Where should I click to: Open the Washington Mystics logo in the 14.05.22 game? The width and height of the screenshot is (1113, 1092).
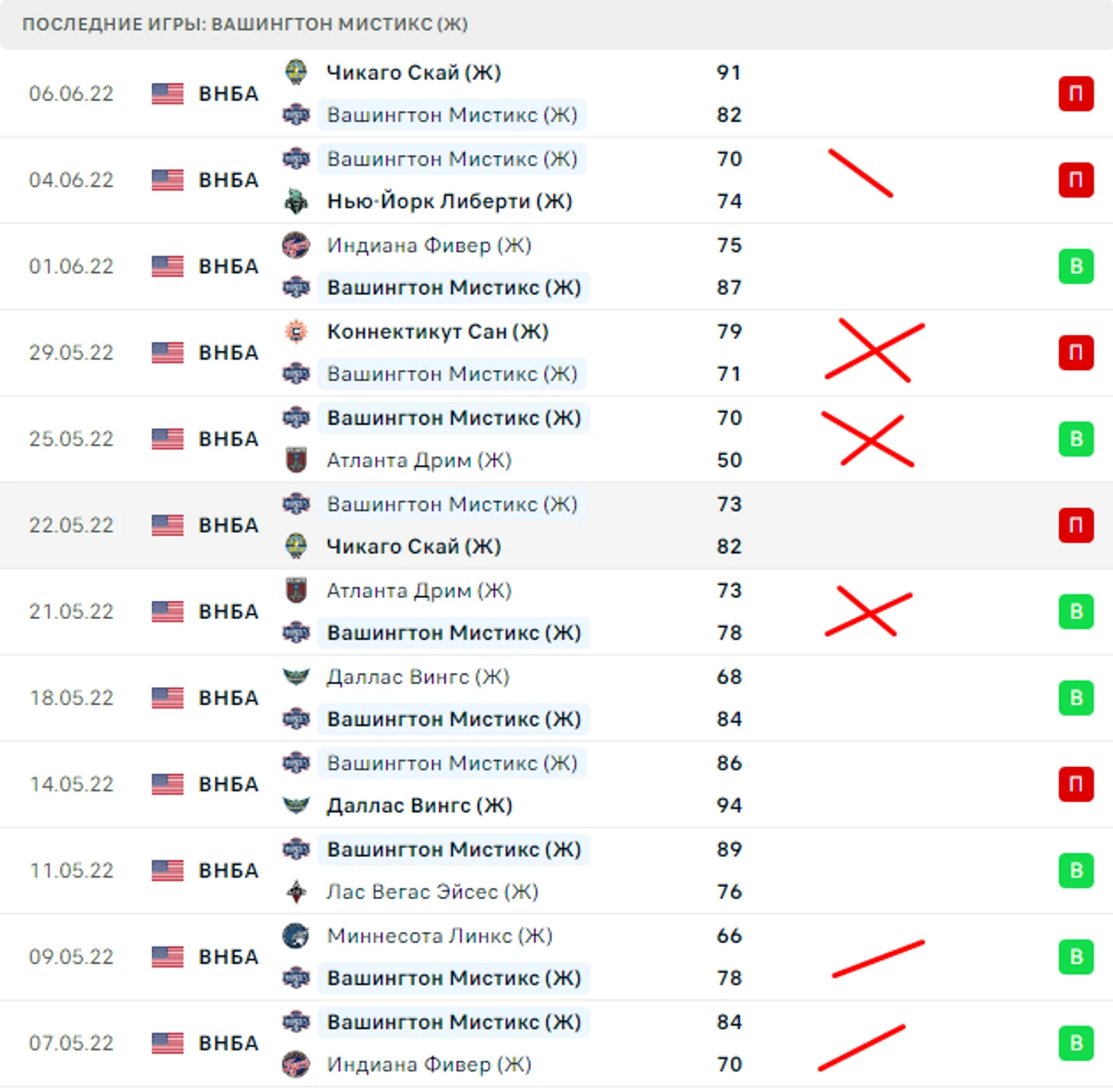pos(296,763)
